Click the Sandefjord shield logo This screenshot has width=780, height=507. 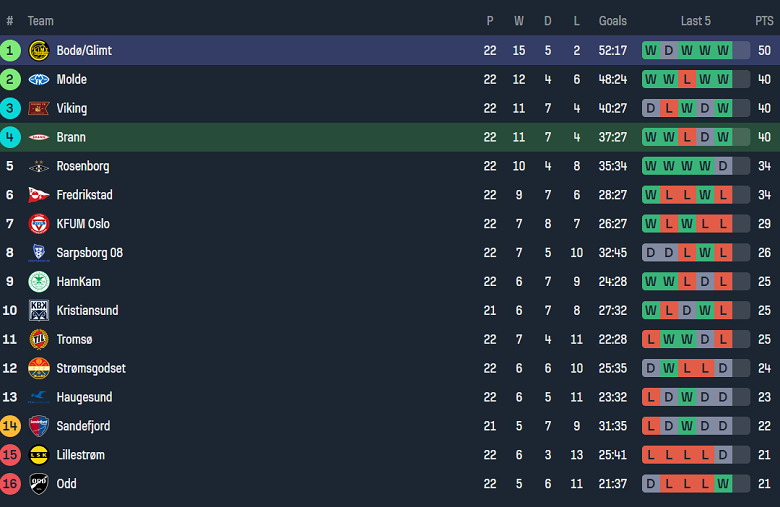tap(39, 426)
